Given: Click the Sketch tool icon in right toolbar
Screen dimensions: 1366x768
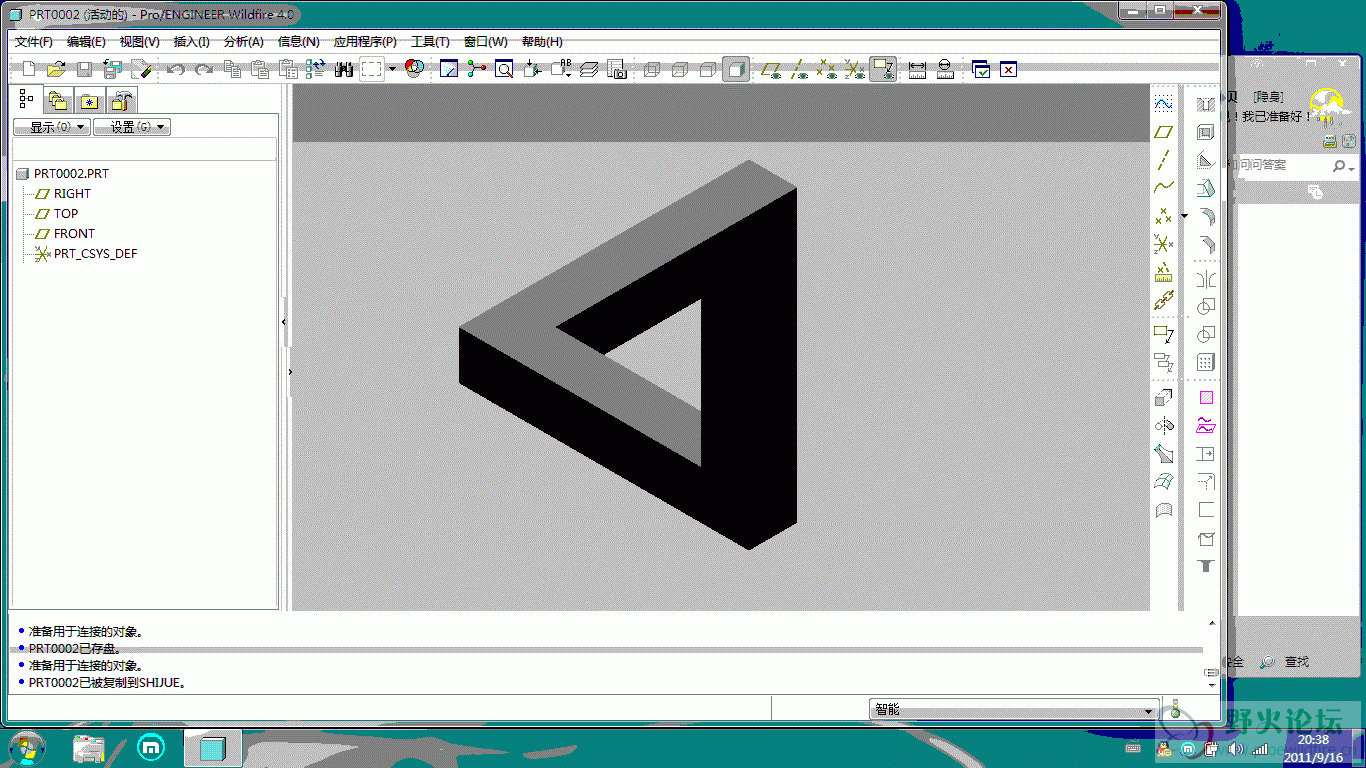Looking at the screenshot, I should pos(1163,103).
